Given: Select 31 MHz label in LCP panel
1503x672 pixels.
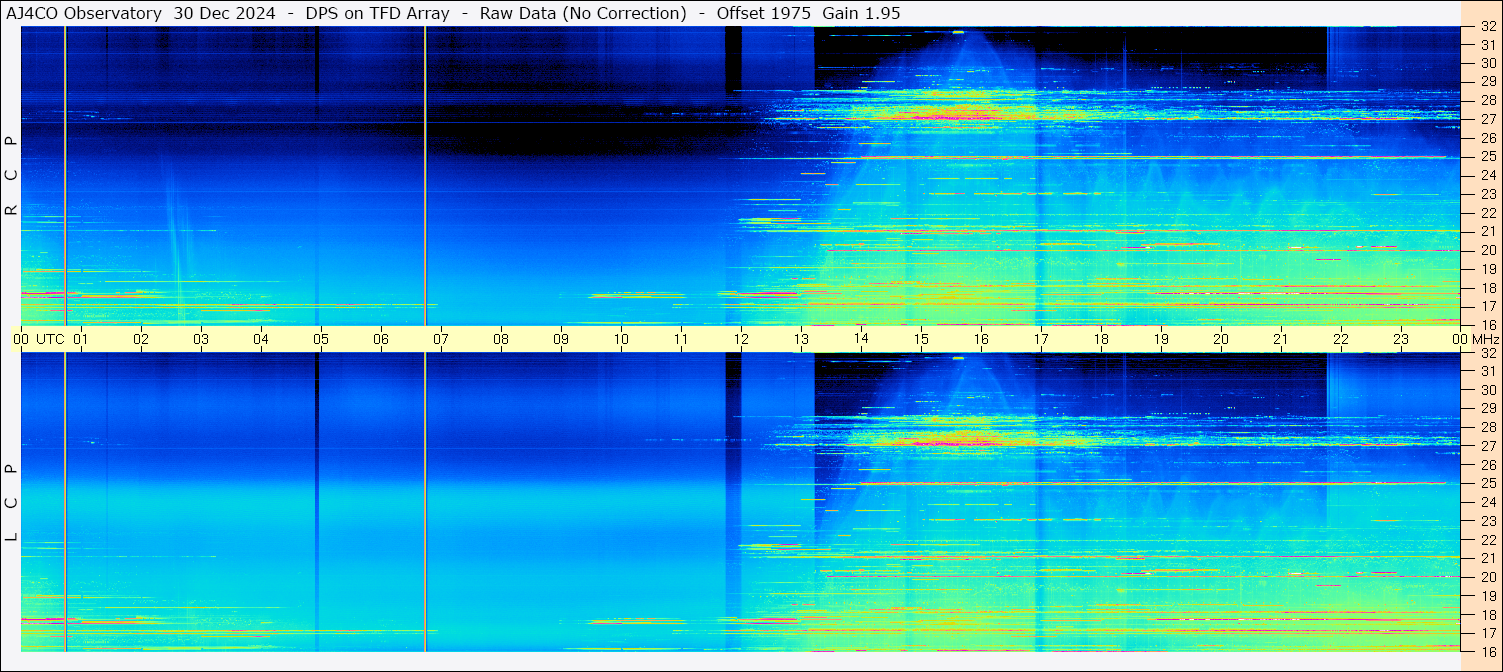Looking at the screenshot, I should pos(1488,371).
